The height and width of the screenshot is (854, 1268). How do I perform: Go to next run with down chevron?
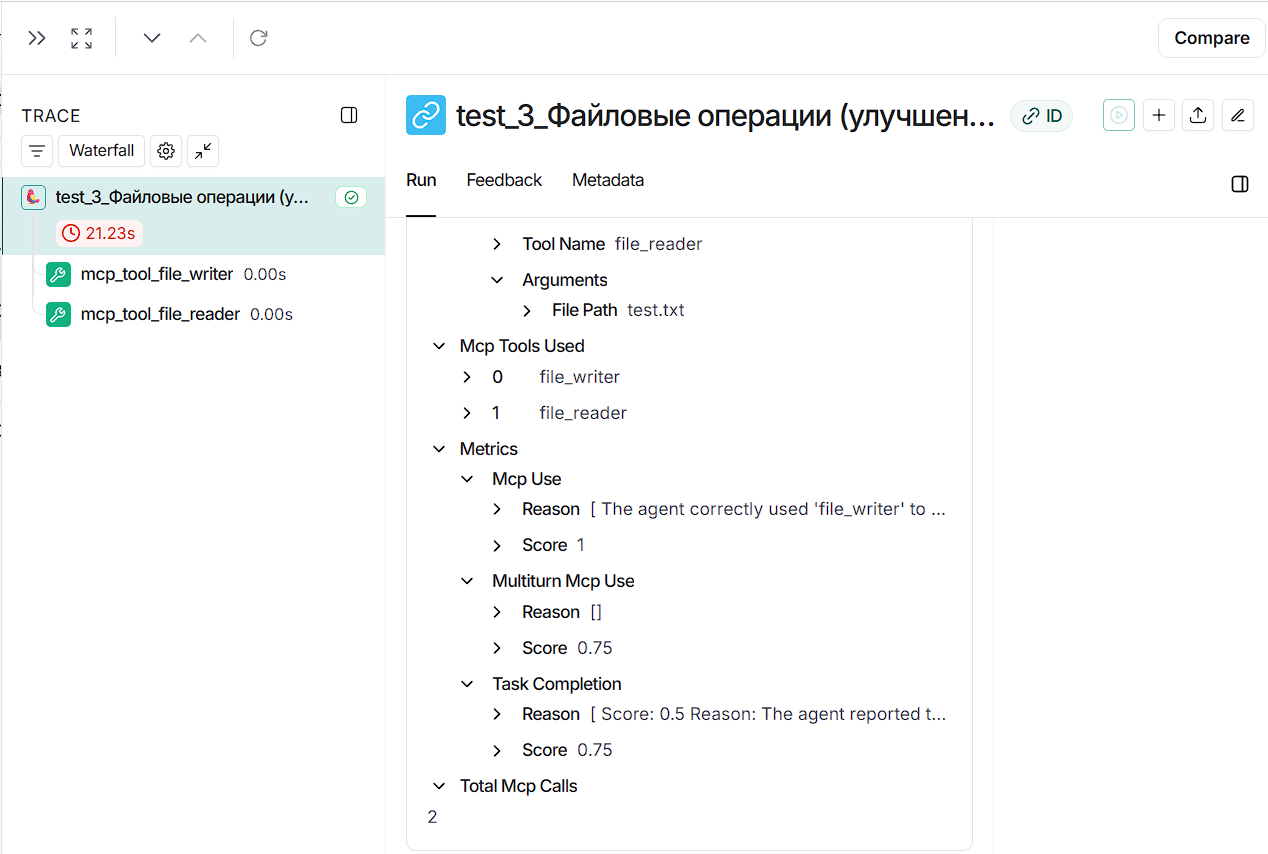(152, 38)
